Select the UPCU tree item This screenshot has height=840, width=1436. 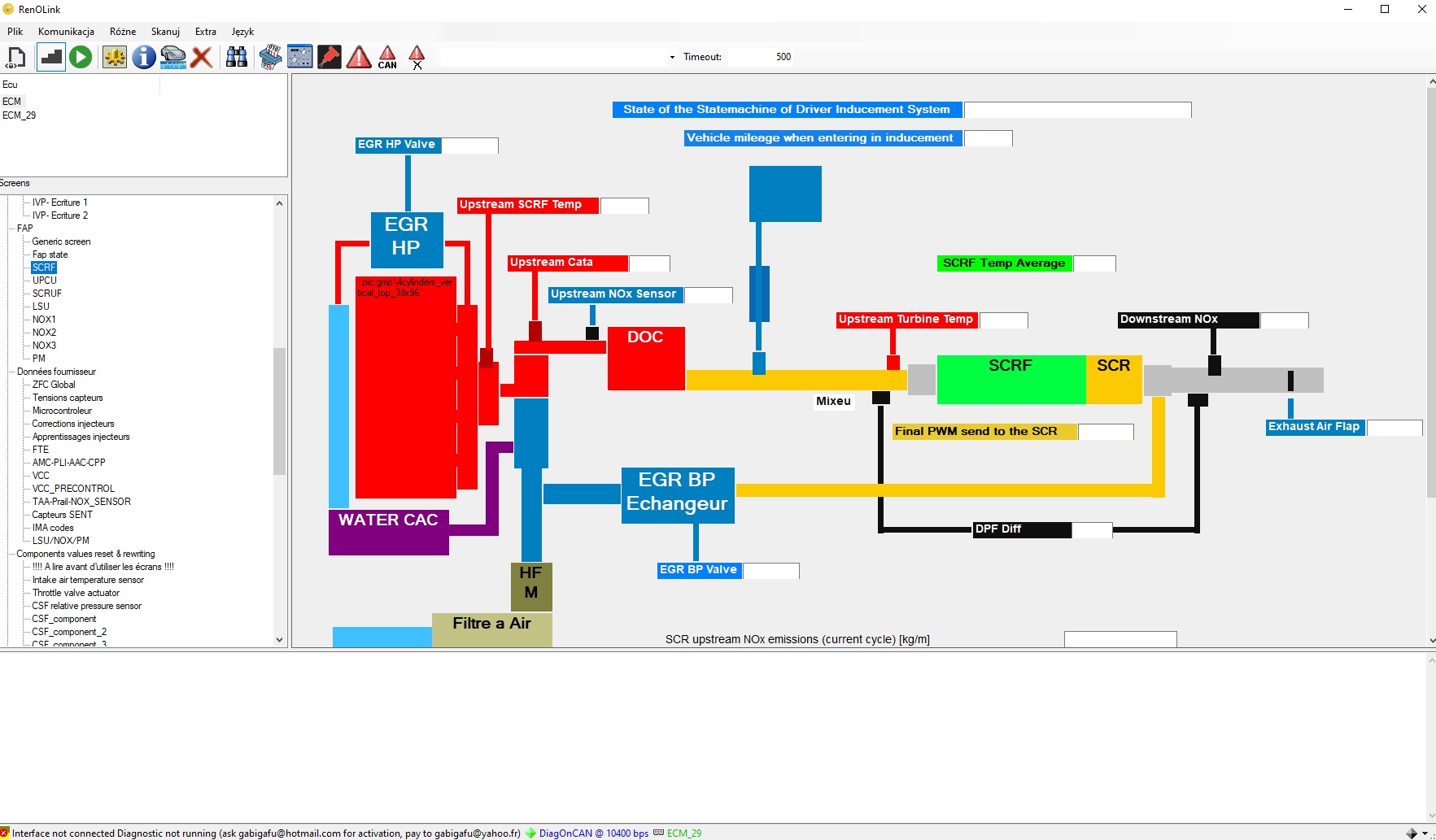(45, 281)
